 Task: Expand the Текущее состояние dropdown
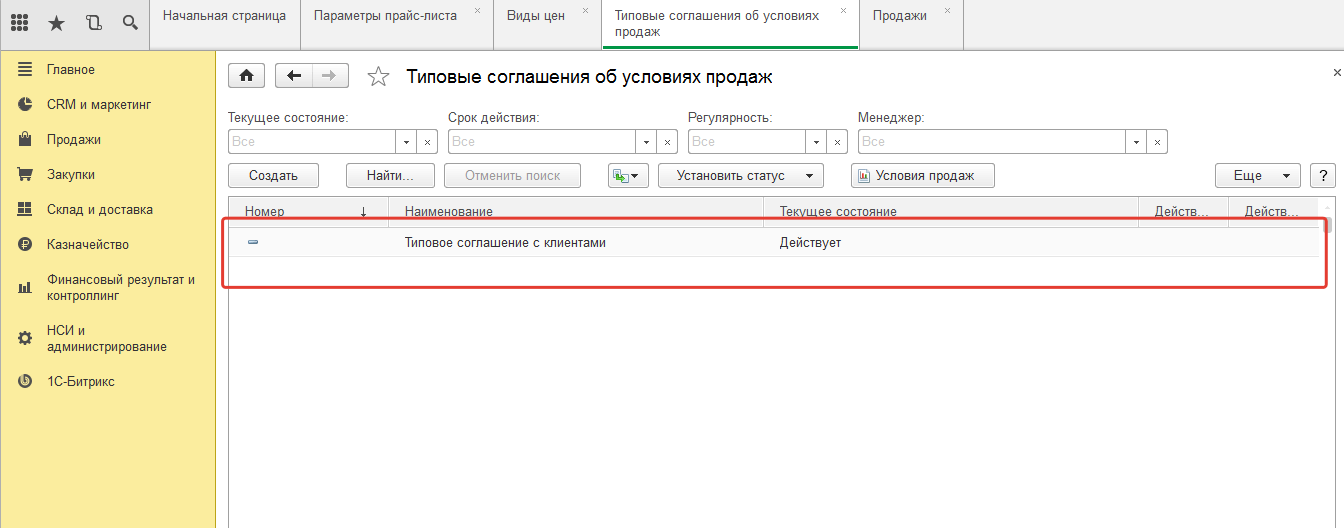click(x=406, y=142)
